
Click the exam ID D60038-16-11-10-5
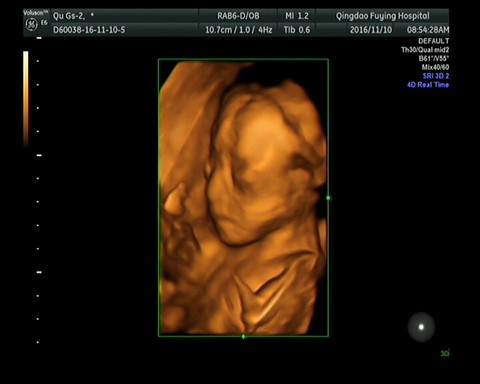[x=89, y=30]
